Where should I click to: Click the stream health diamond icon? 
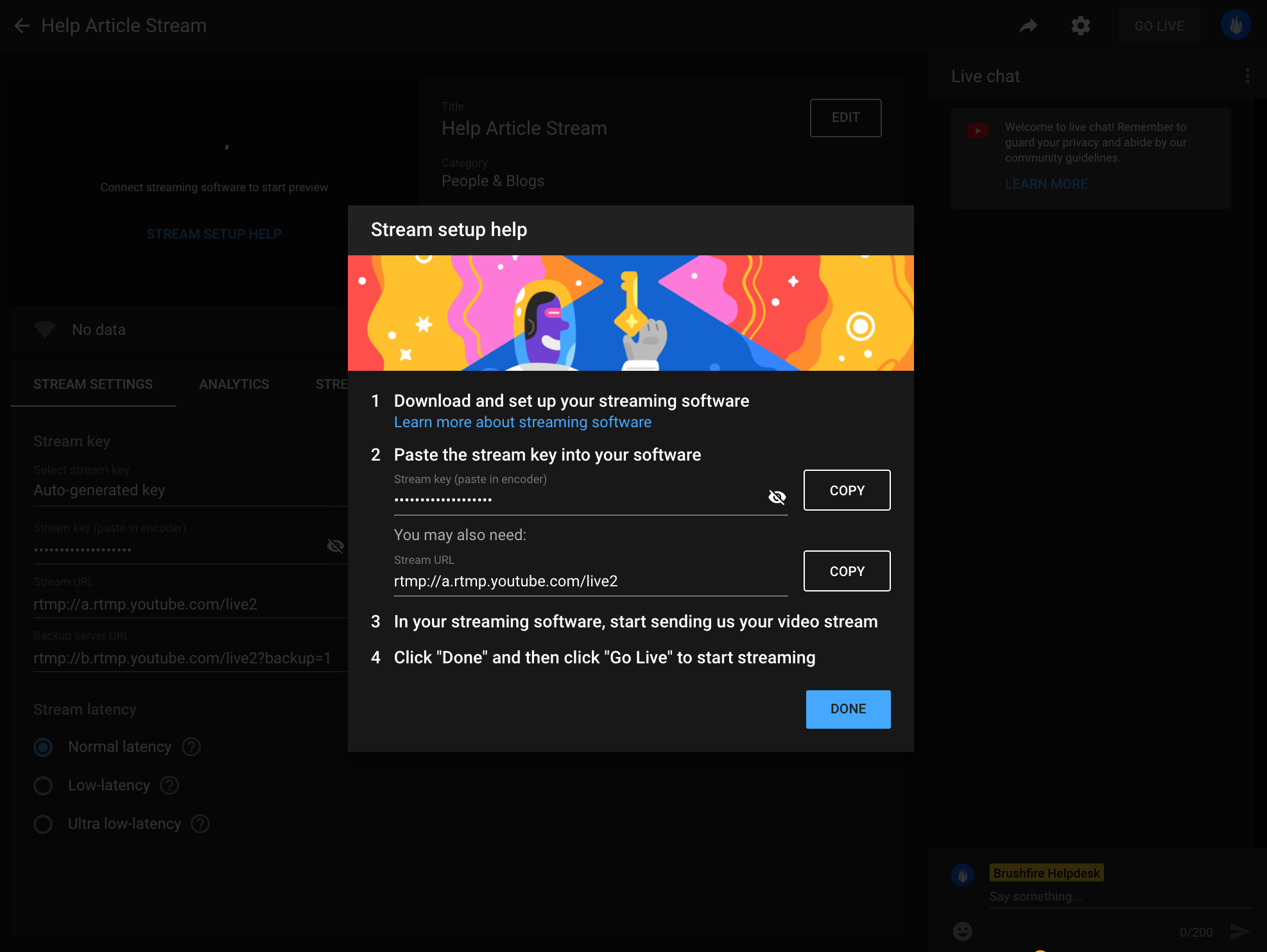tap(45, 330)
